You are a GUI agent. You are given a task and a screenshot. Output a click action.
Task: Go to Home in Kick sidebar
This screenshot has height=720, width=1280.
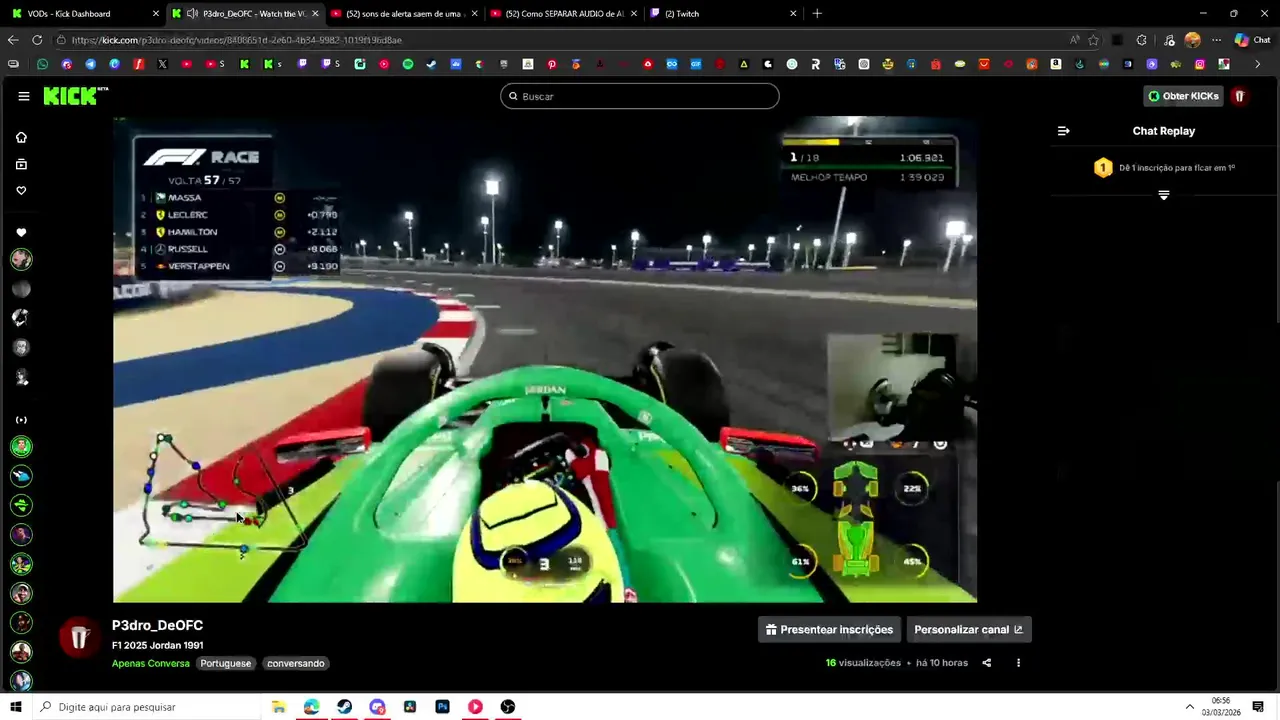coord(21,137)
